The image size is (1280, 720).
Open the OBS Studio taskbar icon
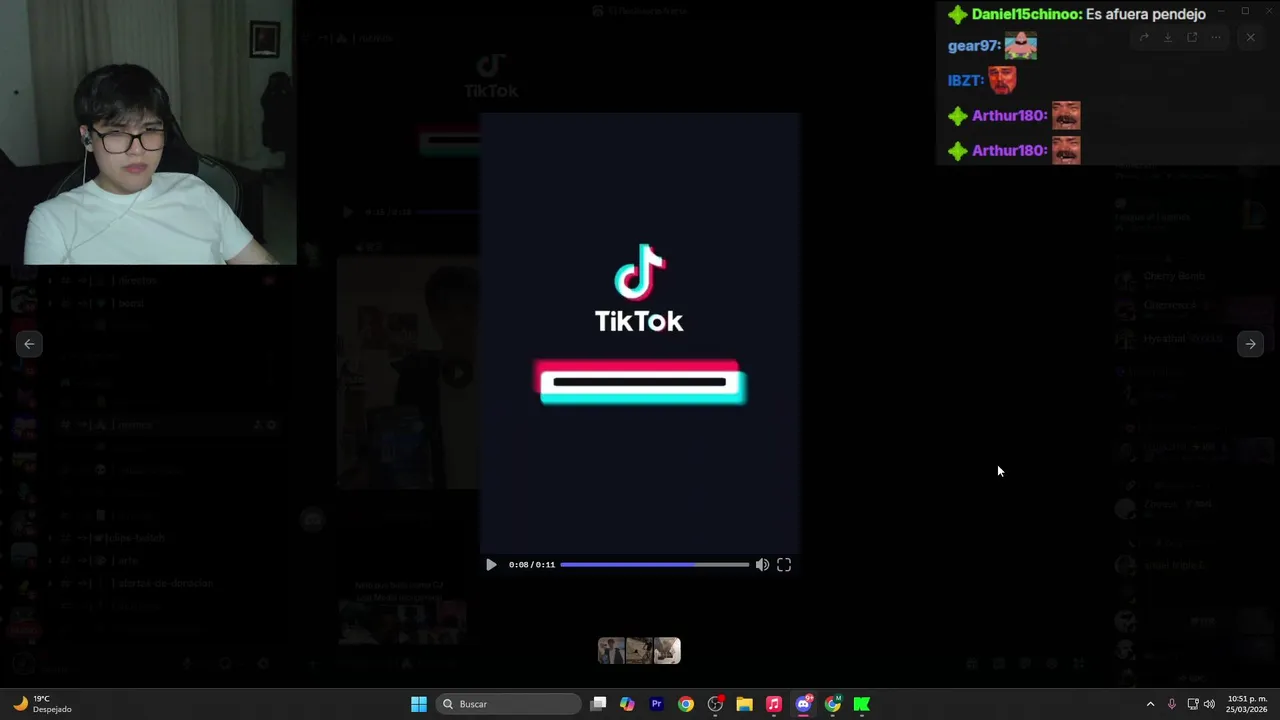[715, 704]
